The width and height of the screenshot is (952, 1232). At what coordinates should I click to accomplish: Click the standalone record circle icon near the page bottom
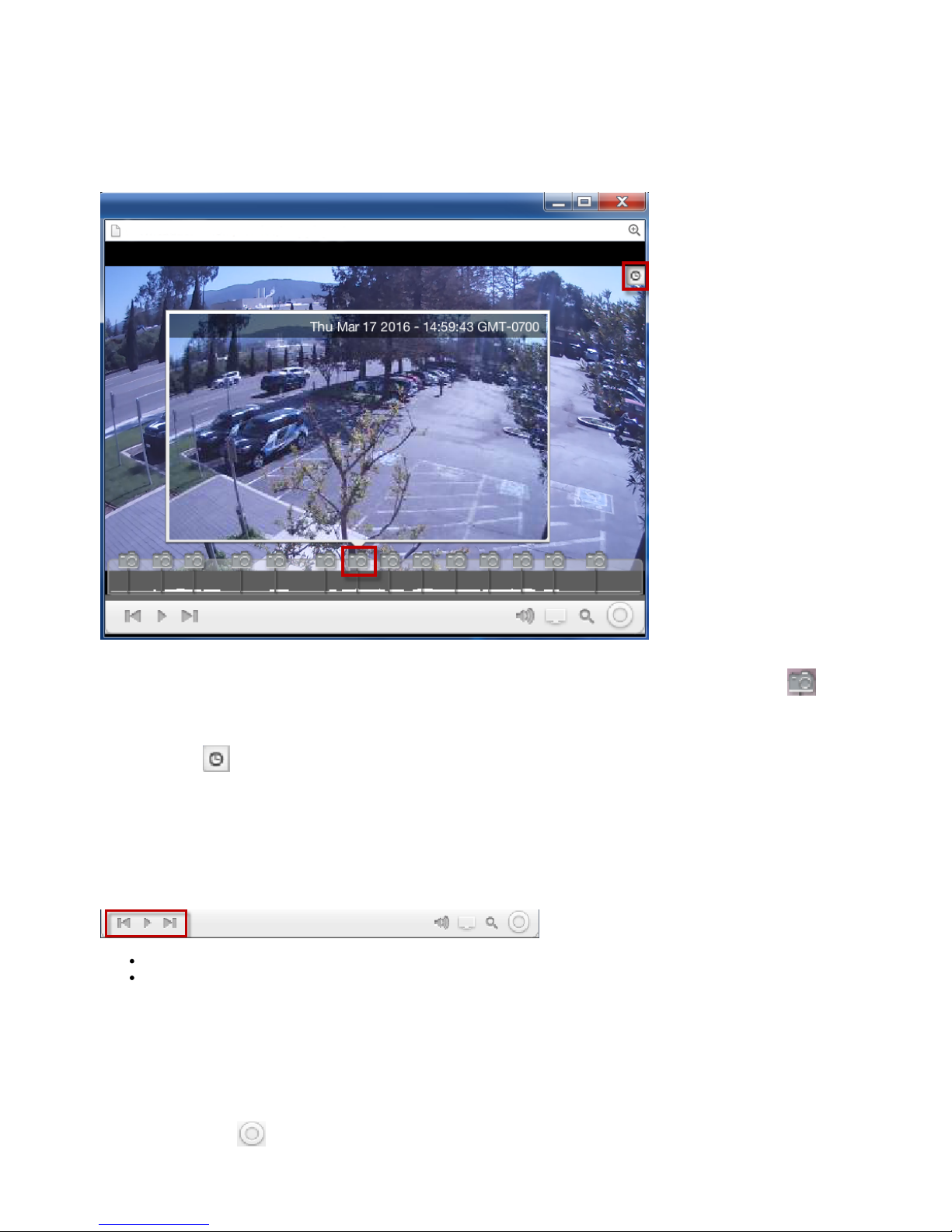[251, 1133]
